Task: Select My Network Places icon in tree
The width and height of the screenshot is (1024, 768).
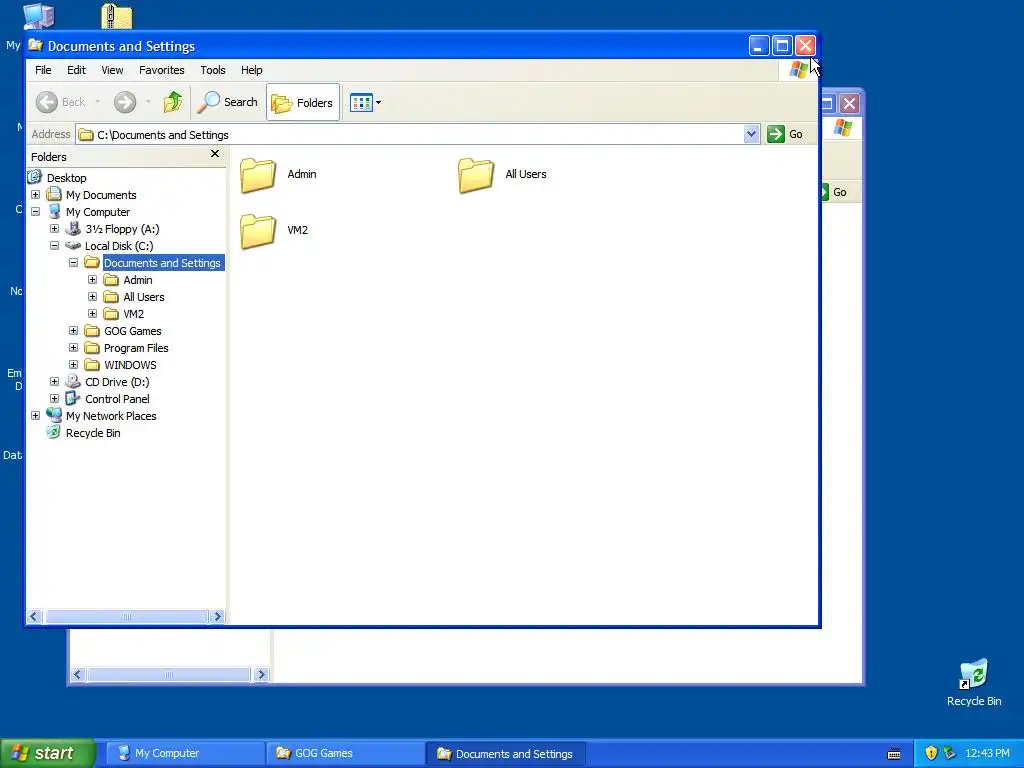Action: click(54, 415)
